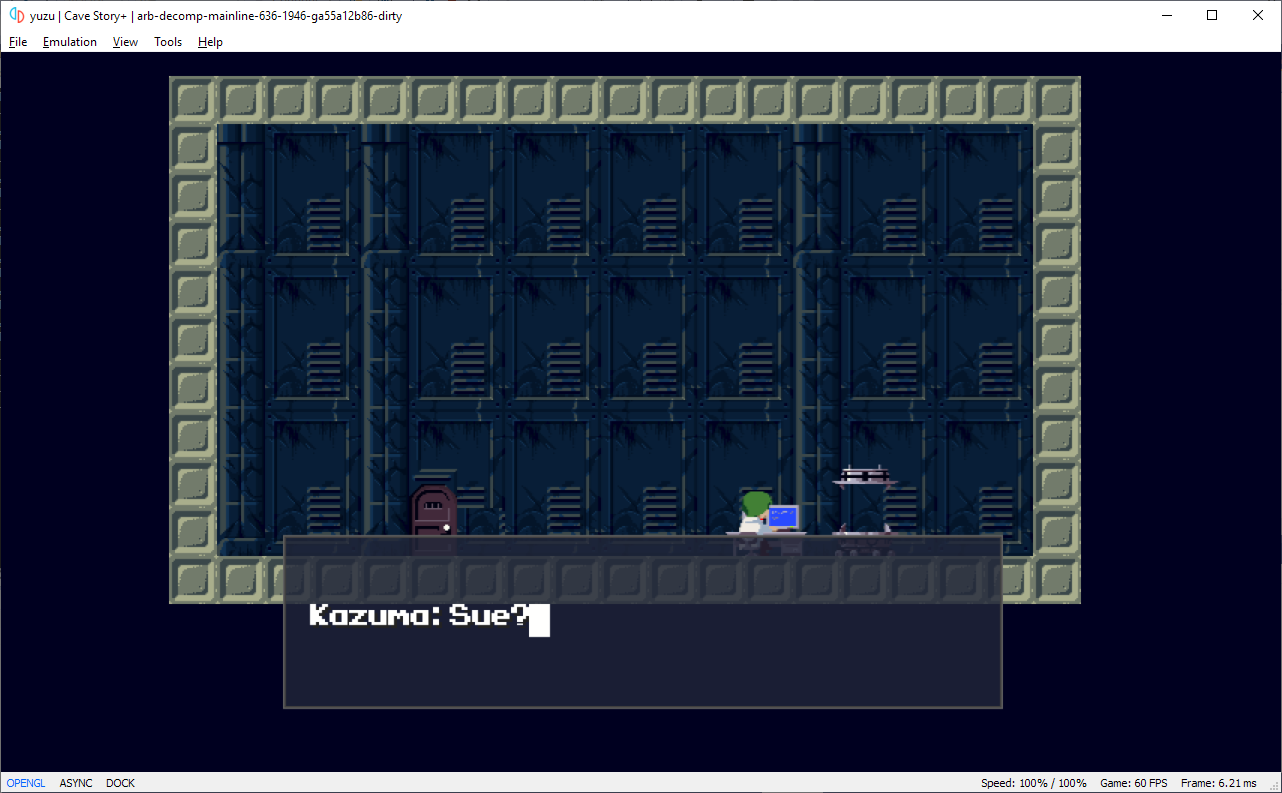Click the Speed: 100% / 100% status text
This screenshot has height=793, width=1282.
pos(1034,783)
